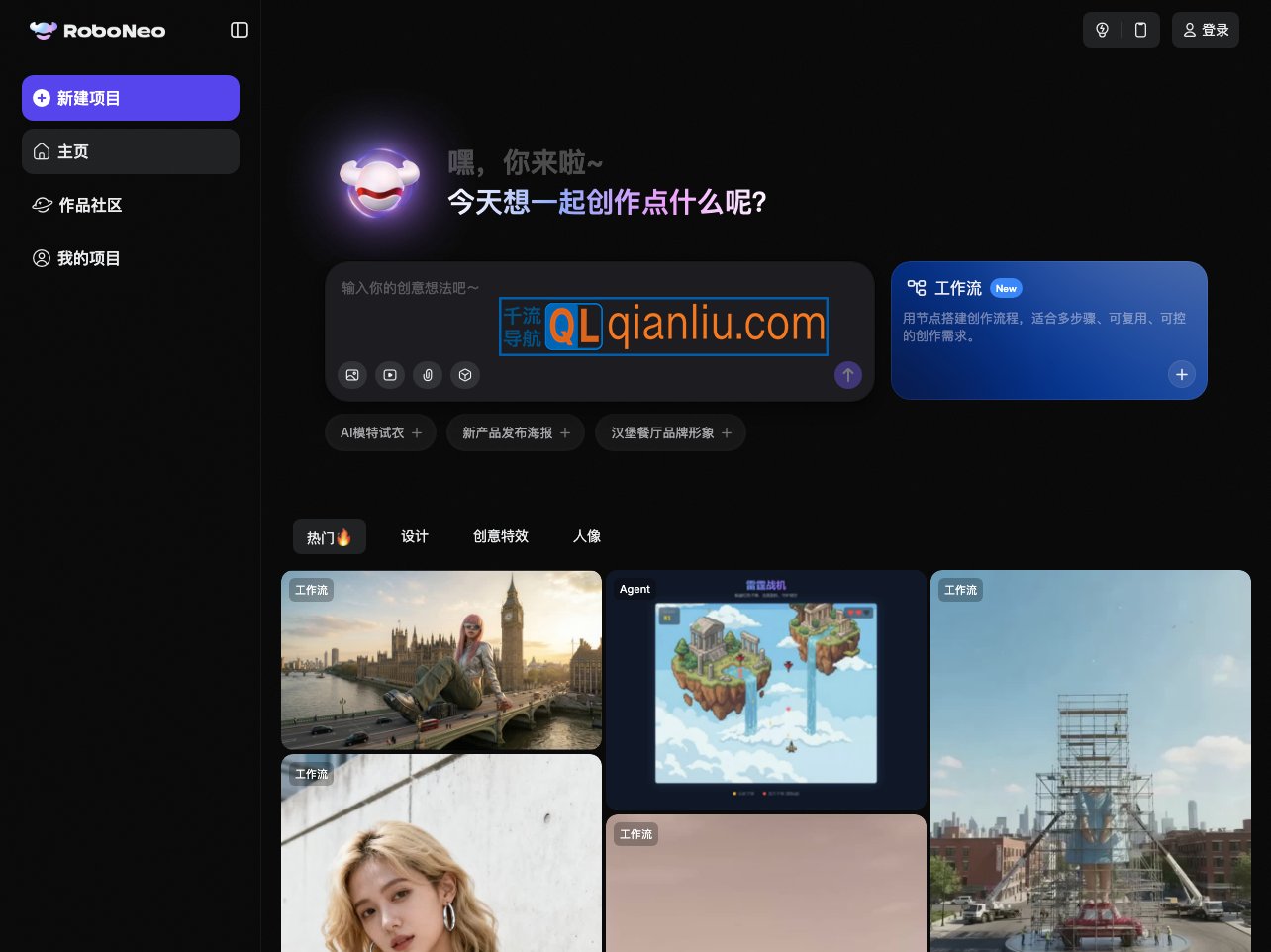
Task: Open the London giant woman thumbnail
Action: point(441,660)
